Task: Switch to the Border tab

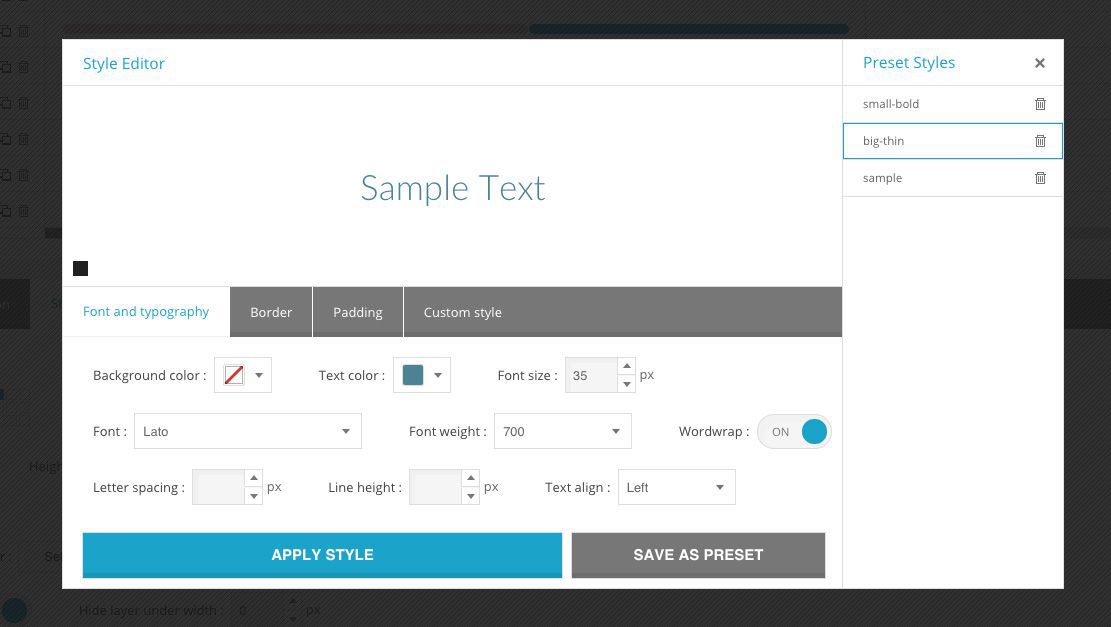Action: 271,312
